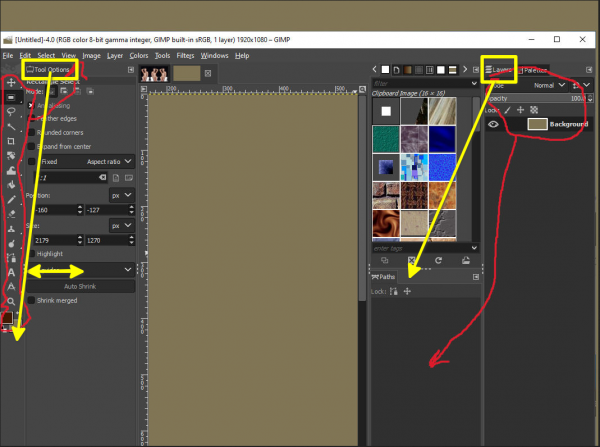This screenshot has height=447, width=600.
Task: Click the Size width field 2179
Action: [x=56, y=240]
